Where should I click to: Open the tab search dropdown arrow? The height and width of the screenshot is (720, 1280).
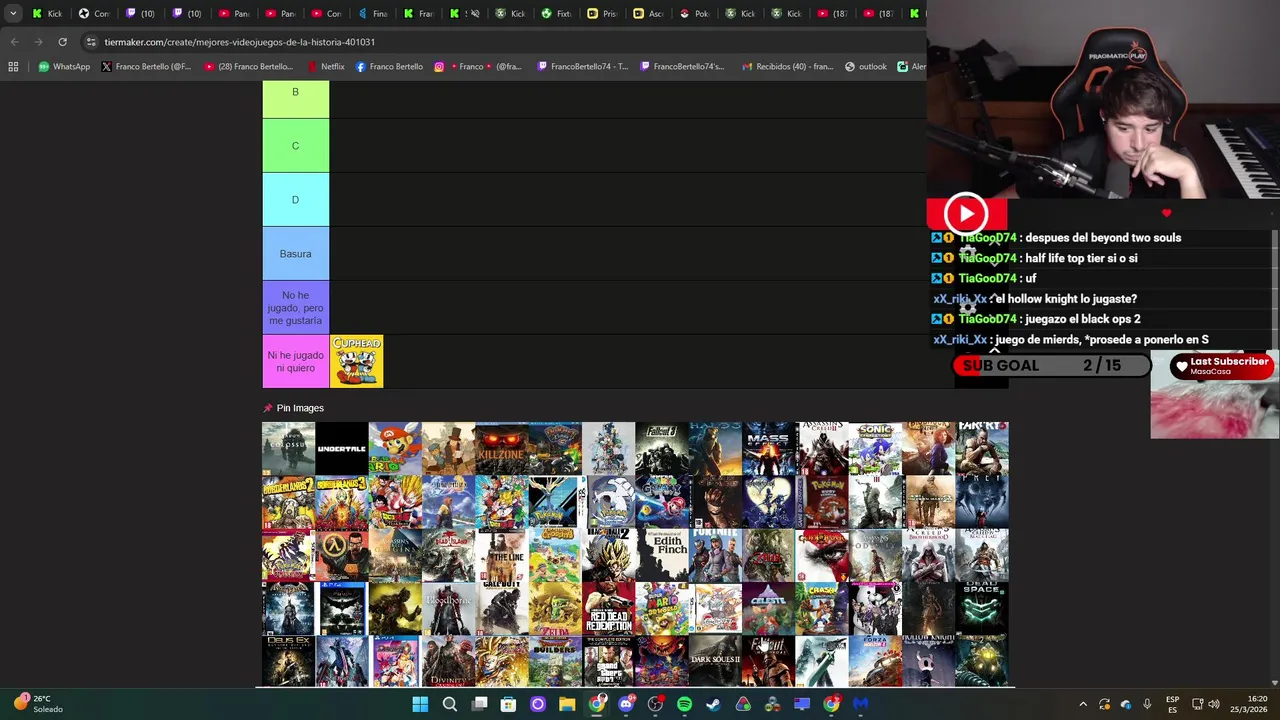point(13,14)
